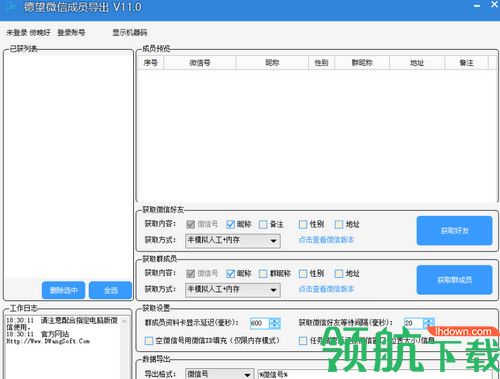500x379 pixels.
Task: Click the 删除选中 button
Action: [x=63, y=290]
